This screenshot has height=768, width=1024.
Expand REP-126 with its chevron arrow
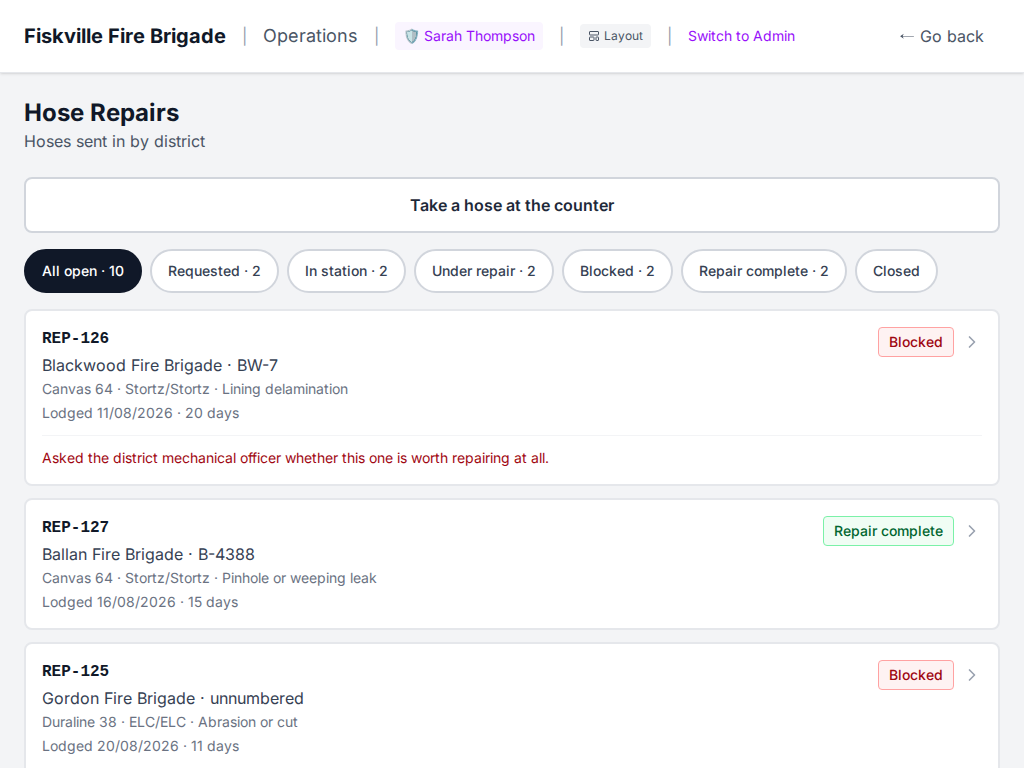click(972, 342)
